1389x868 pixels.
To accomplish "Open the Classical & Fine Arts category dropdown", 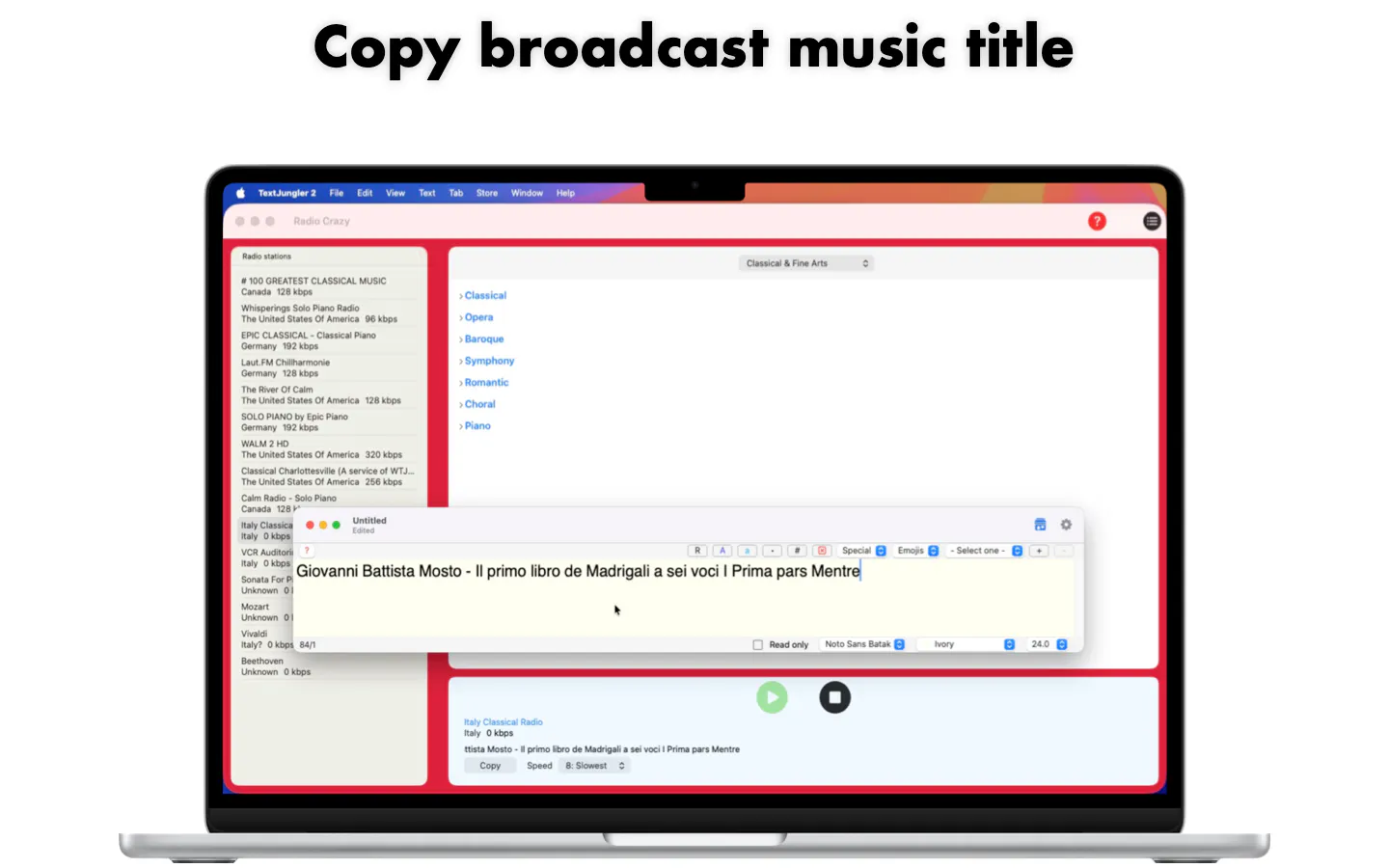I will pyautogui.click(x=806, y=263).
